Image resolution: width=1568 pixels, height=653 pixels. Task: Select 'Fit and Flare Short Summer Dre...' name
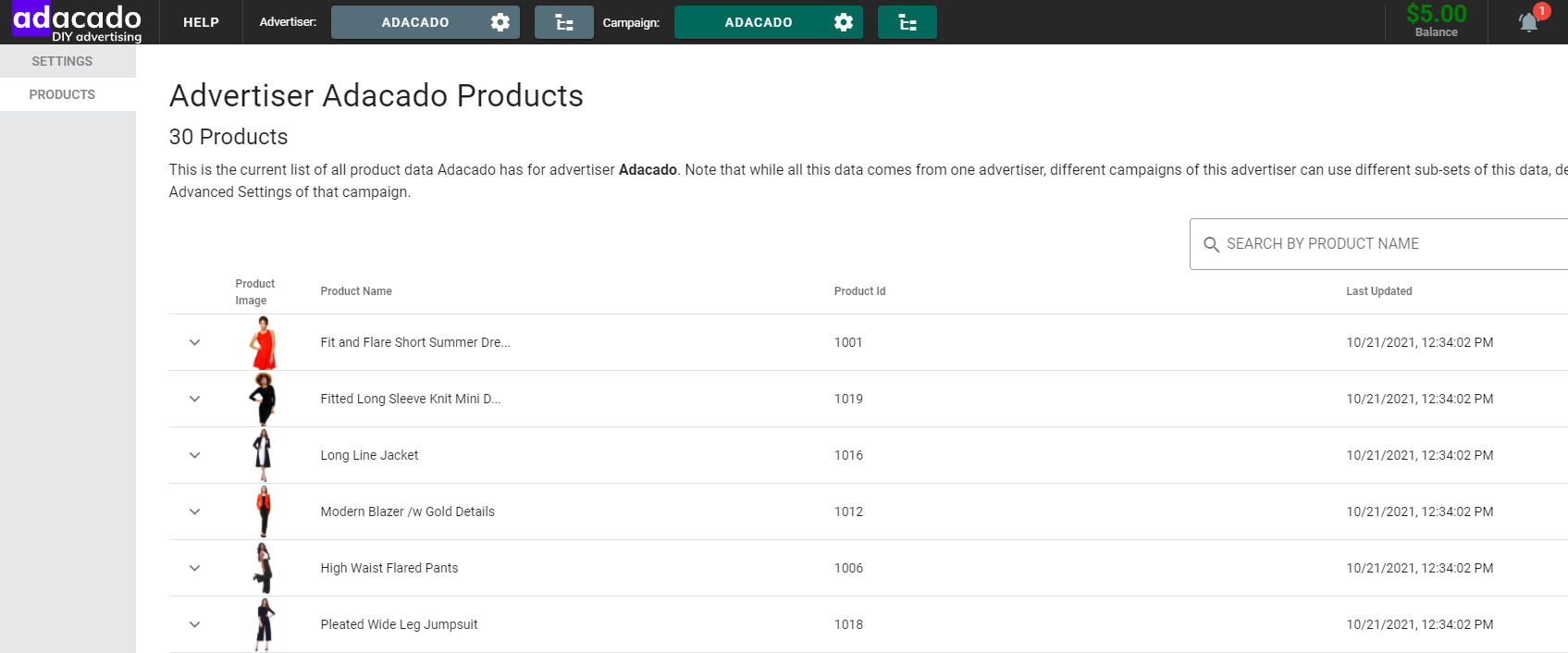pos(415,342)
